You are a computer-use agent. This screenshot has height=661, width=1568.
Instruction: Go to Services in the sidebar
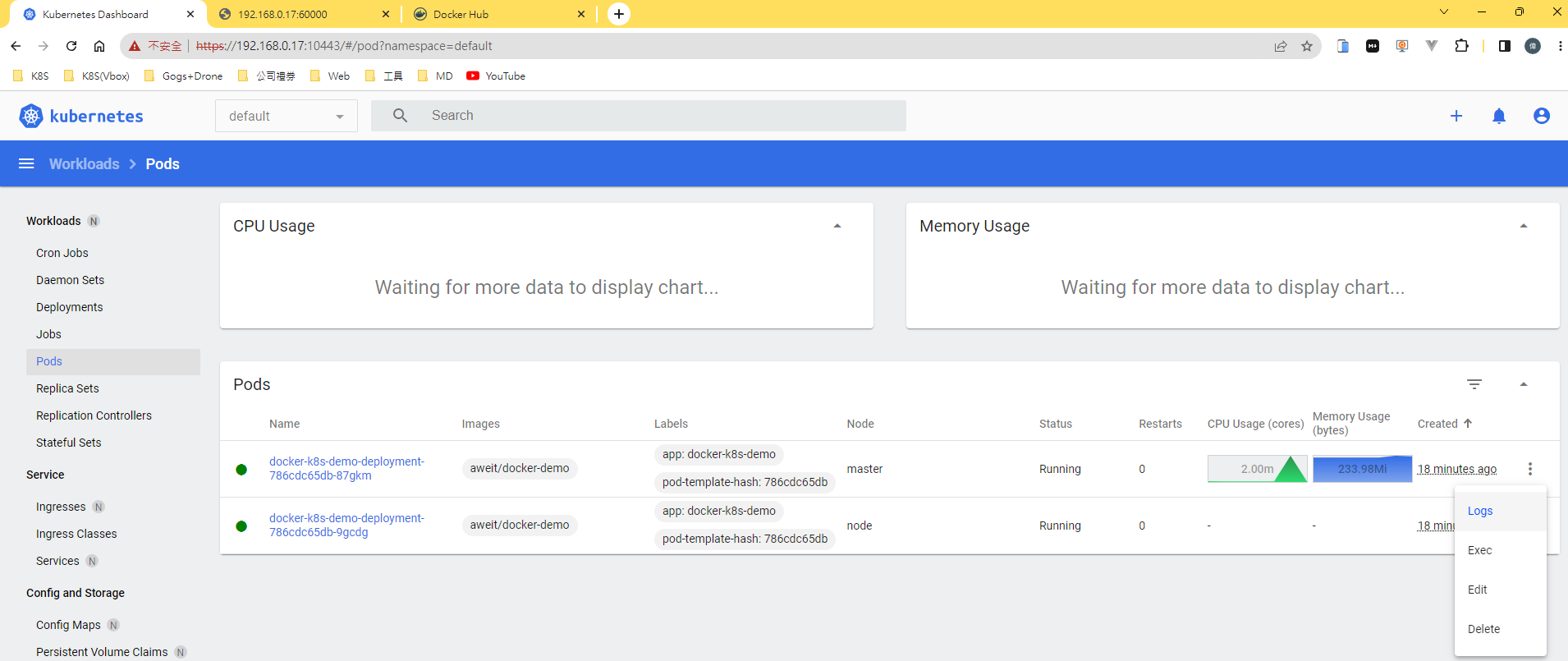point(57,561)
